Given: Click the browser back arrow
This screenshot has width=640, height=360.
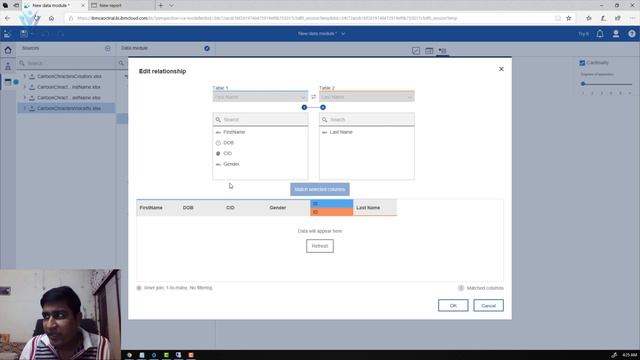Looking at the screenshot, I should pos(8,18).
